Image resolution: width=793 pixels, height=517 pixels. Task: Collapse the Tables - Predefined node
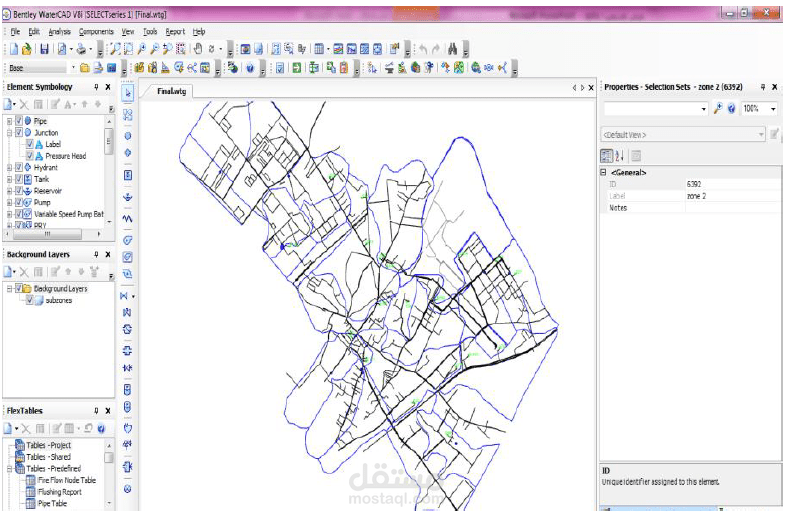point(9,469)
